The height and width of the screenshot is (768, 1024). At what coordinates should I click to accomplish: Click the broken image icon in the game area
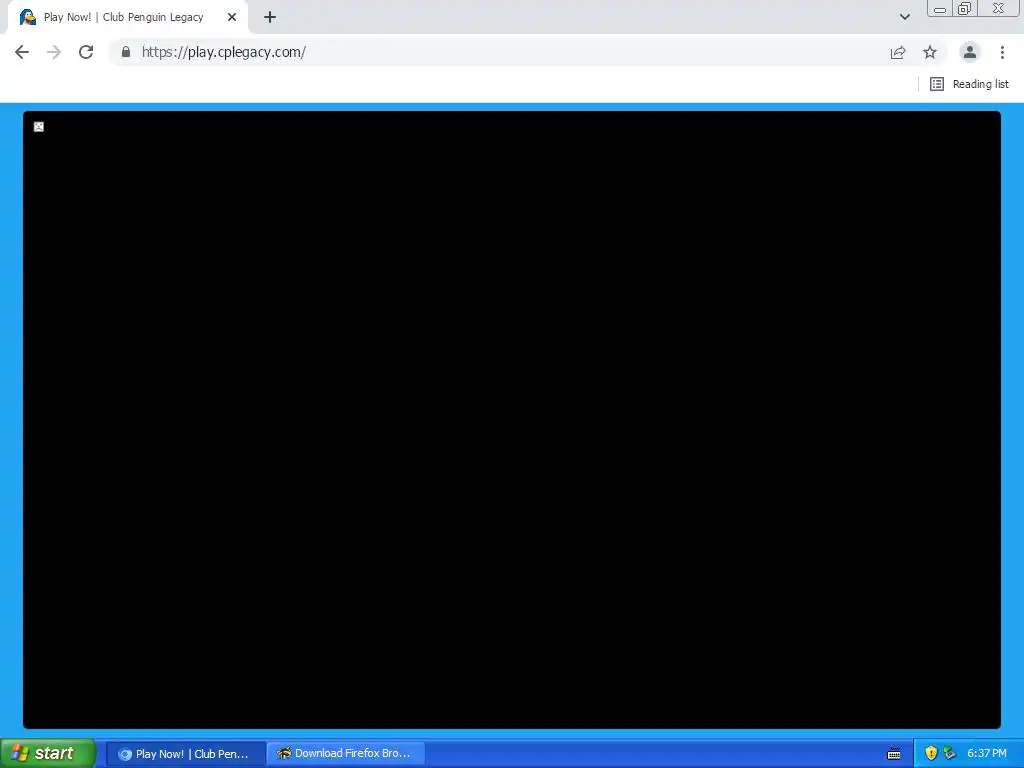coord(39,127)
